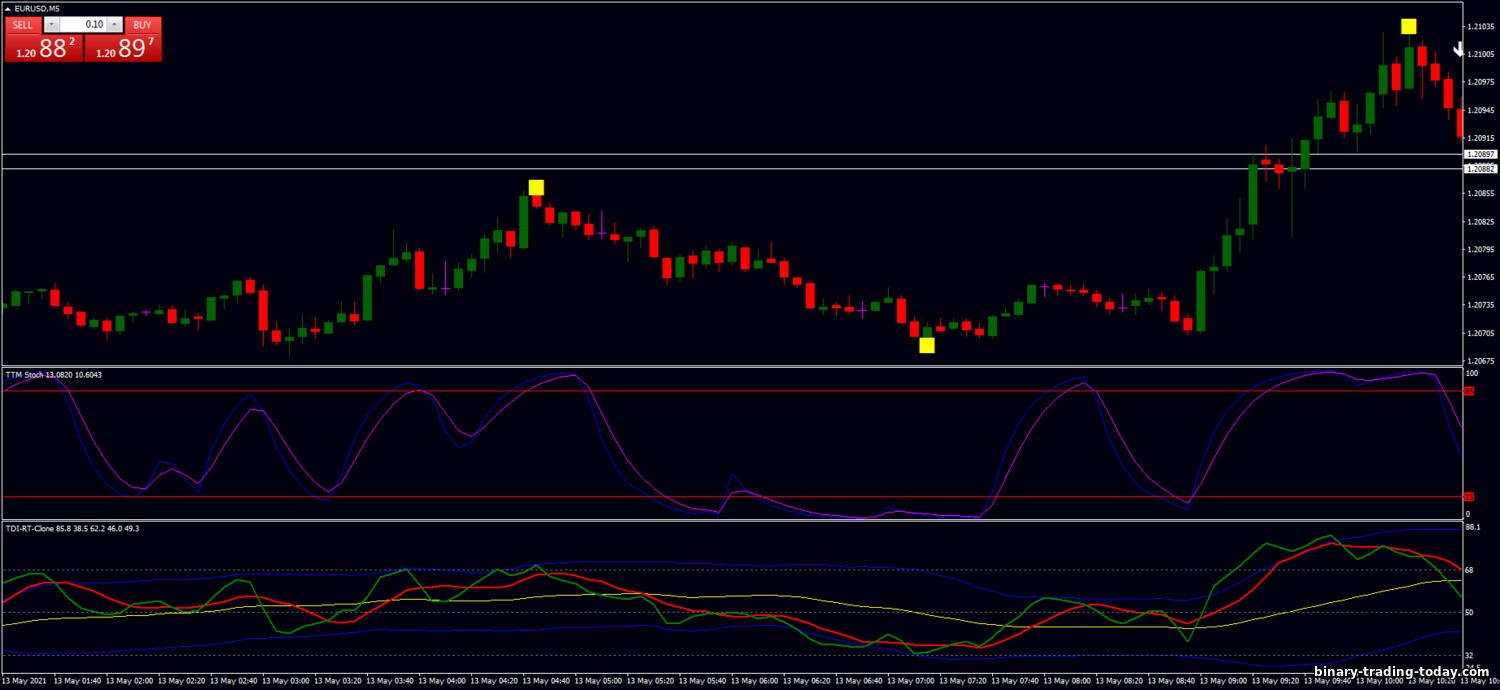The image size is (1500, 690).
Task: Select upper red level line in TTM Stoch
Action: tap(730, 390)
